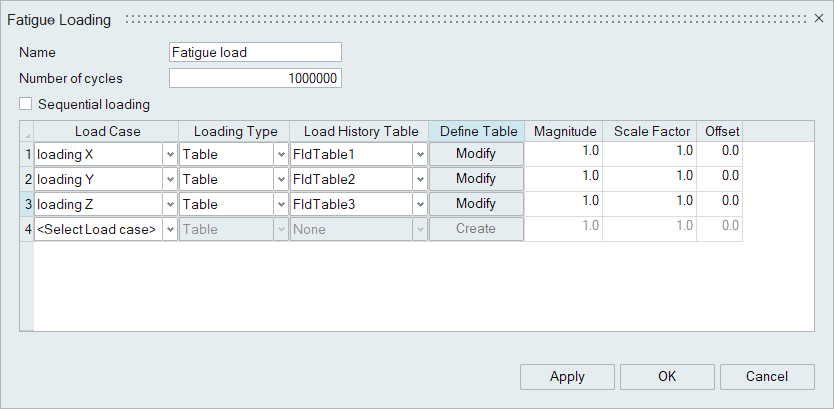834x409 pixels.
Task: Click the table corner select-all cell
Action: pyautogui.click(x=27, y=131)
